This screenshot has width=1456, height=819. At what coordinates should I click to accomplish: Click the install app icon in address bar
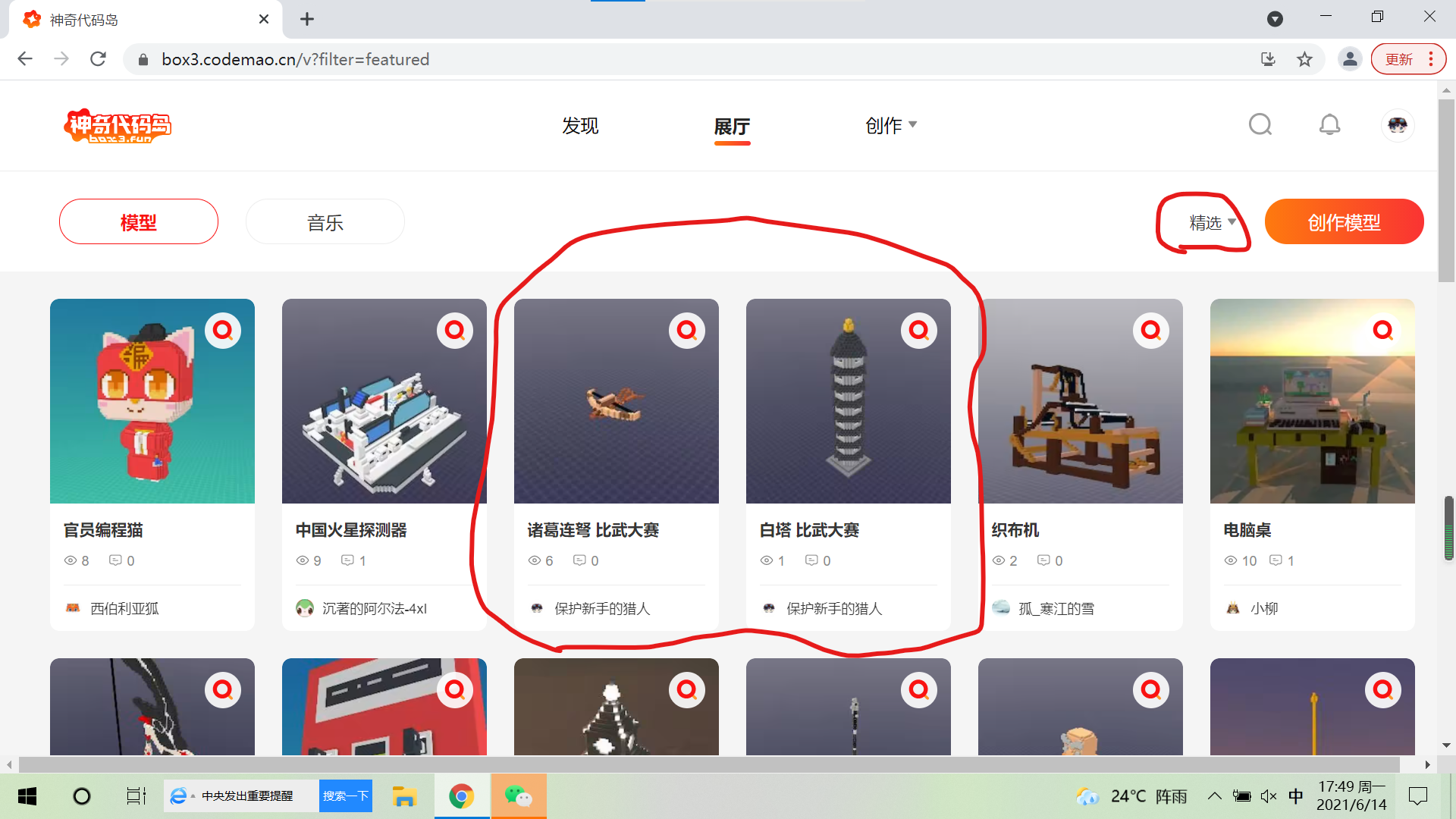coord(1268,59)
